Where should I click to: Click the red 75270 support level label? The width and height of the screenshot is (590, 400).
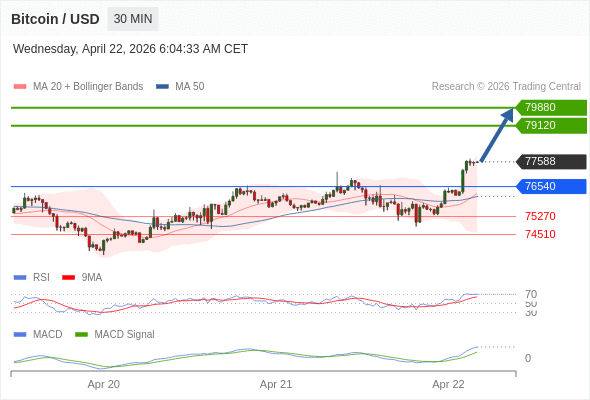(x=540, y=216)
